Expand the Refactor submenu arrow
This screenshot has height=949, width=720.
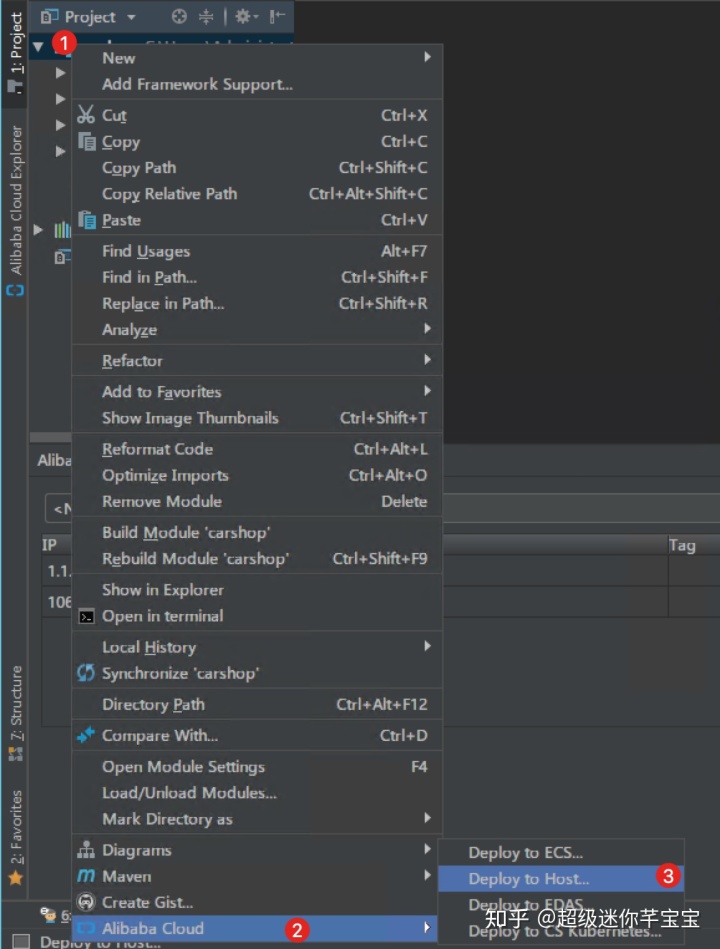[427, 360]
